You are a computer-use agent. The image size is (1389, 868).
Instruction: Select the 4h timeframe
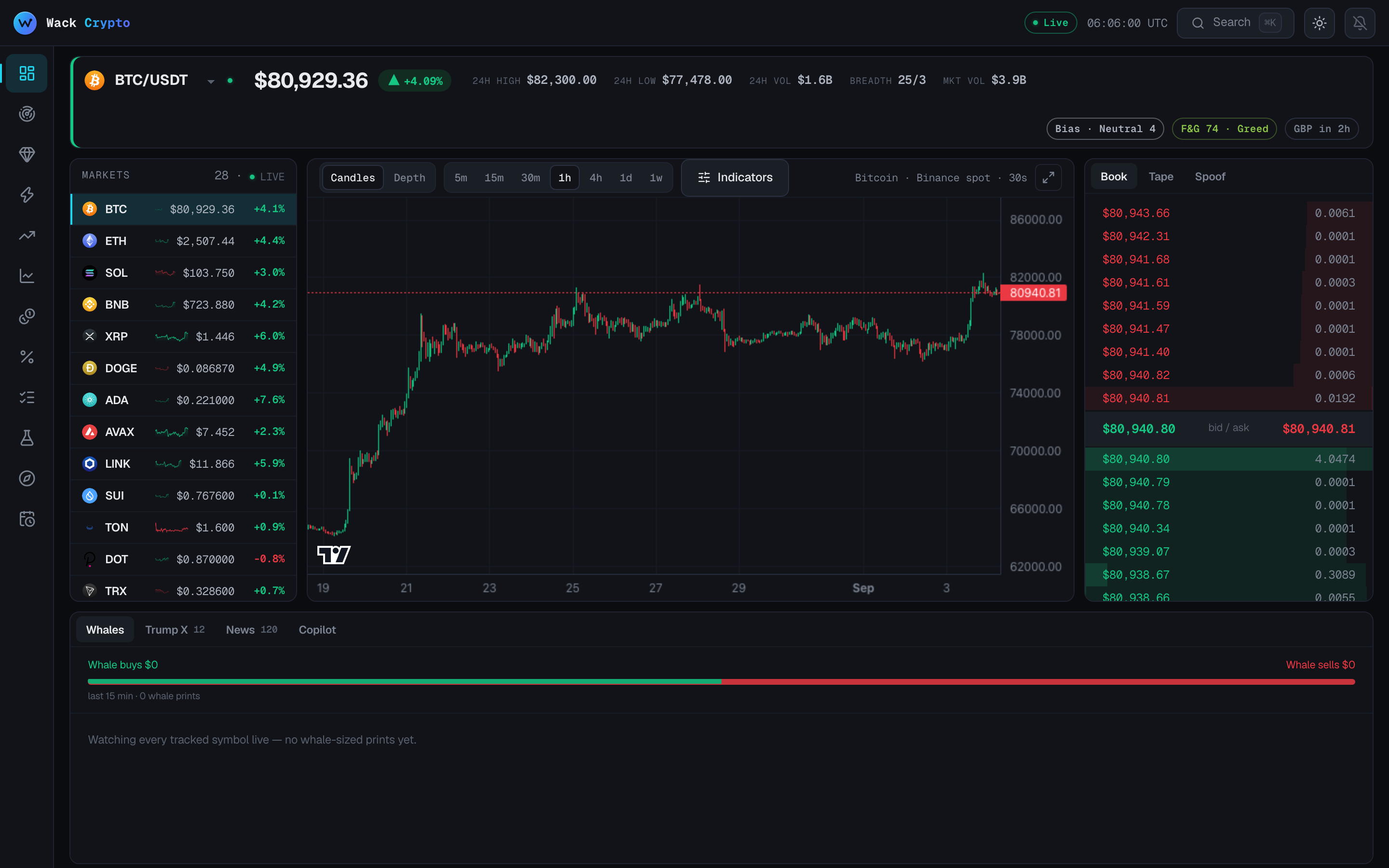coord(596,177)
